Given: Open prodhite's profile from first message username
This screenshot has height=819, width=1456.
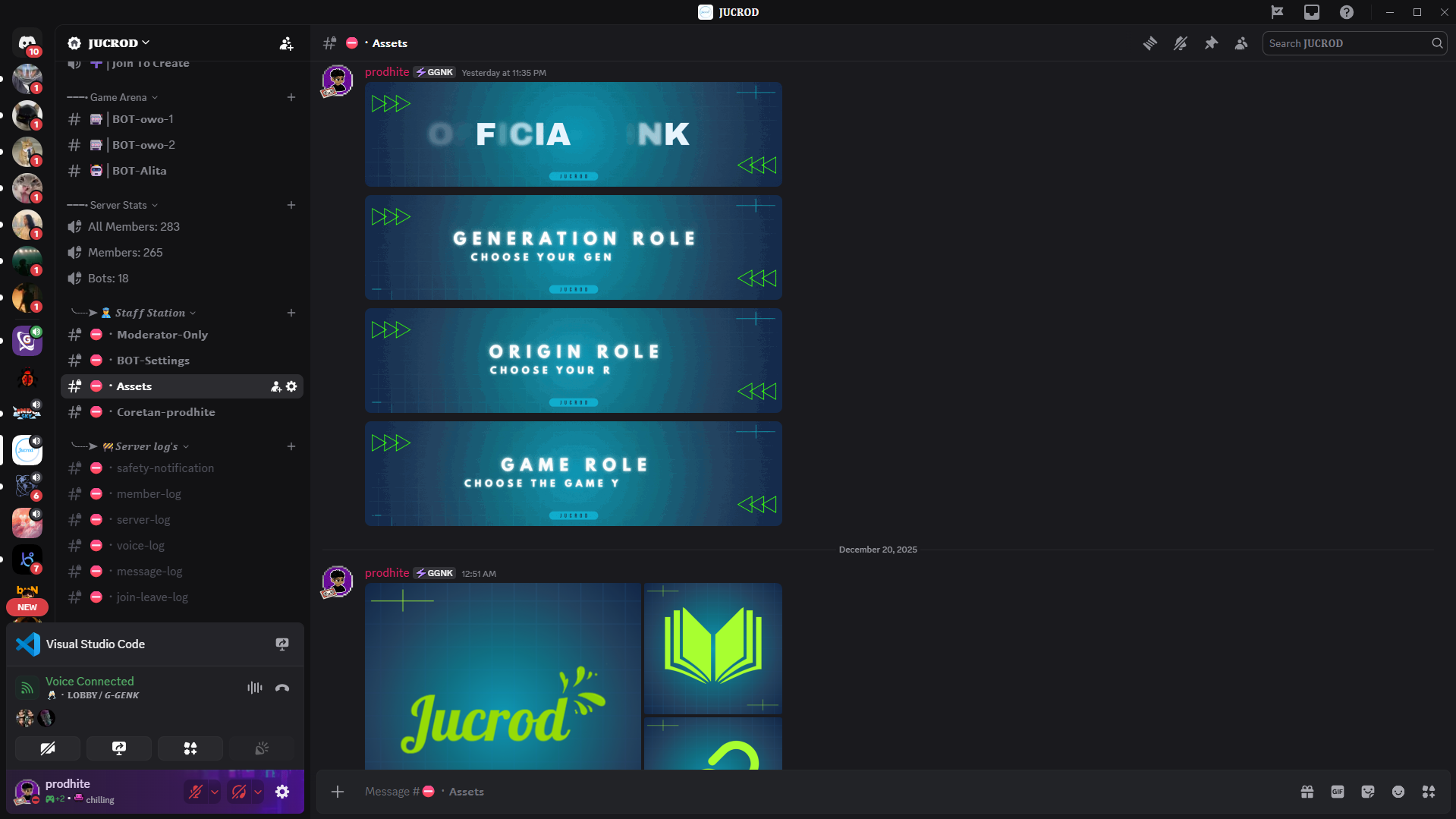Looking at the screenshot, I should [x=387, y=72].
